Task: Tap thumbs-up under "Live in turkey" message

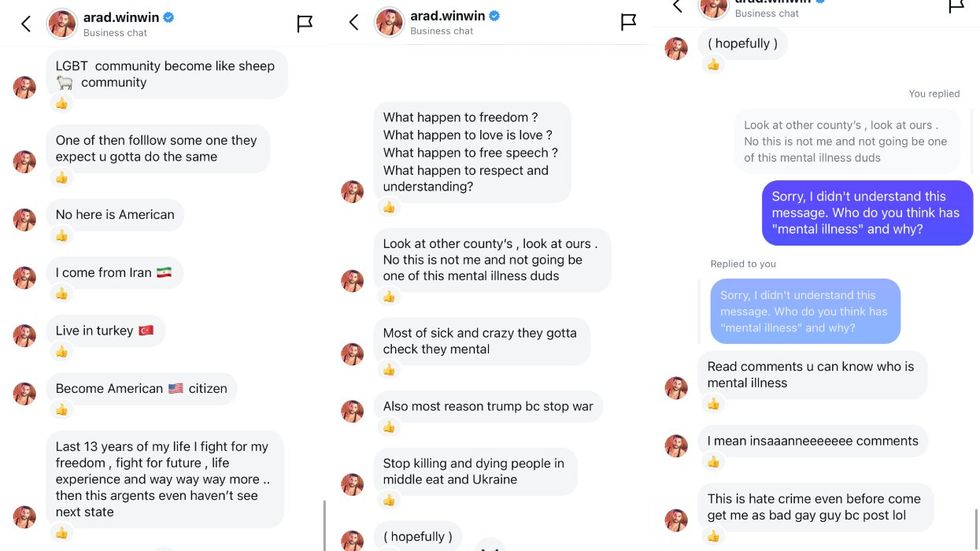Action: tap(62, 352)
